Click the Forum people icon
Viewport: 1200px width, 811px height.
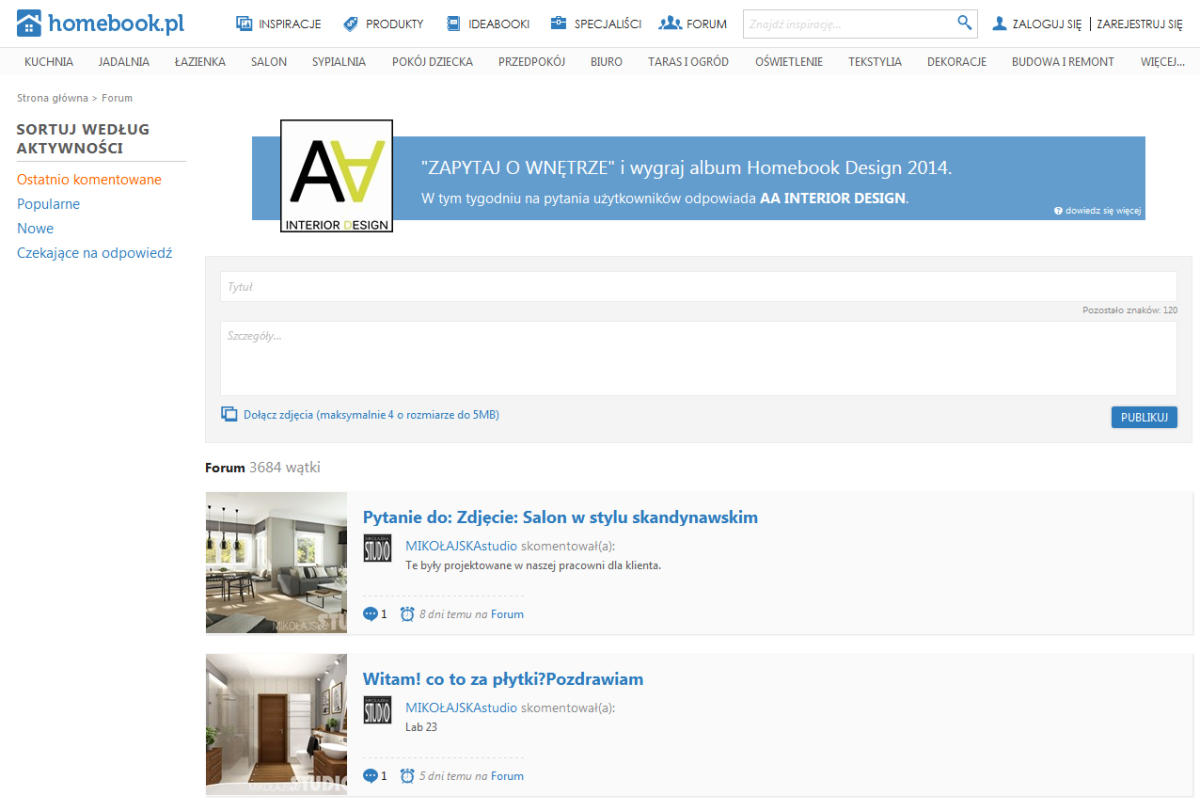[669, 23]
